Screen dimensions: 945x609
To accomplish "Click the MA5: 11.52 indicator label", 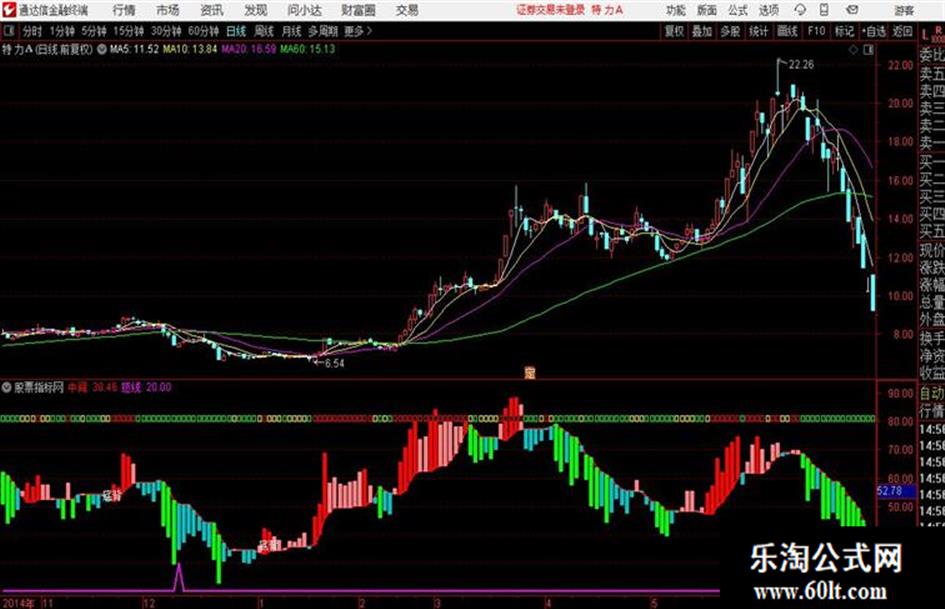I will point(134,49).
